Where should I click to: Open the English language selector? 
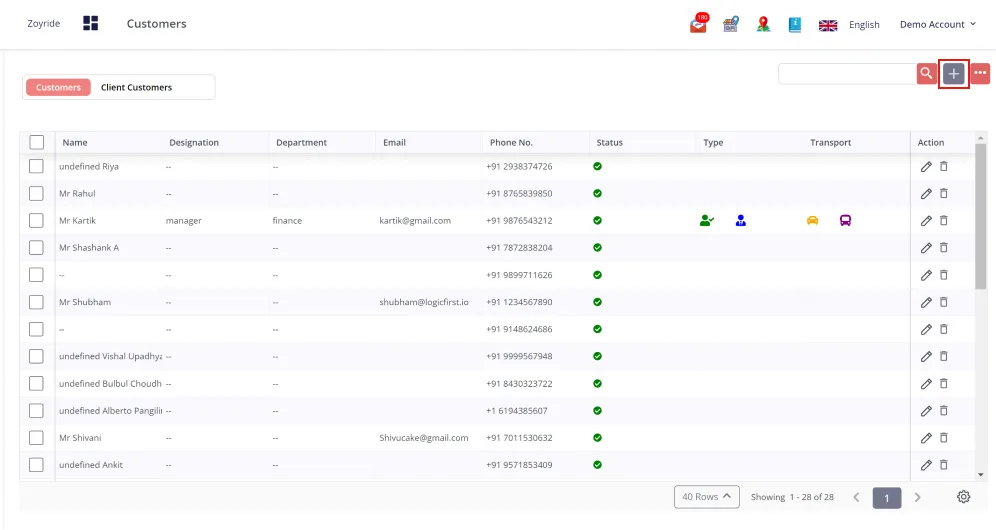[864, 25]
